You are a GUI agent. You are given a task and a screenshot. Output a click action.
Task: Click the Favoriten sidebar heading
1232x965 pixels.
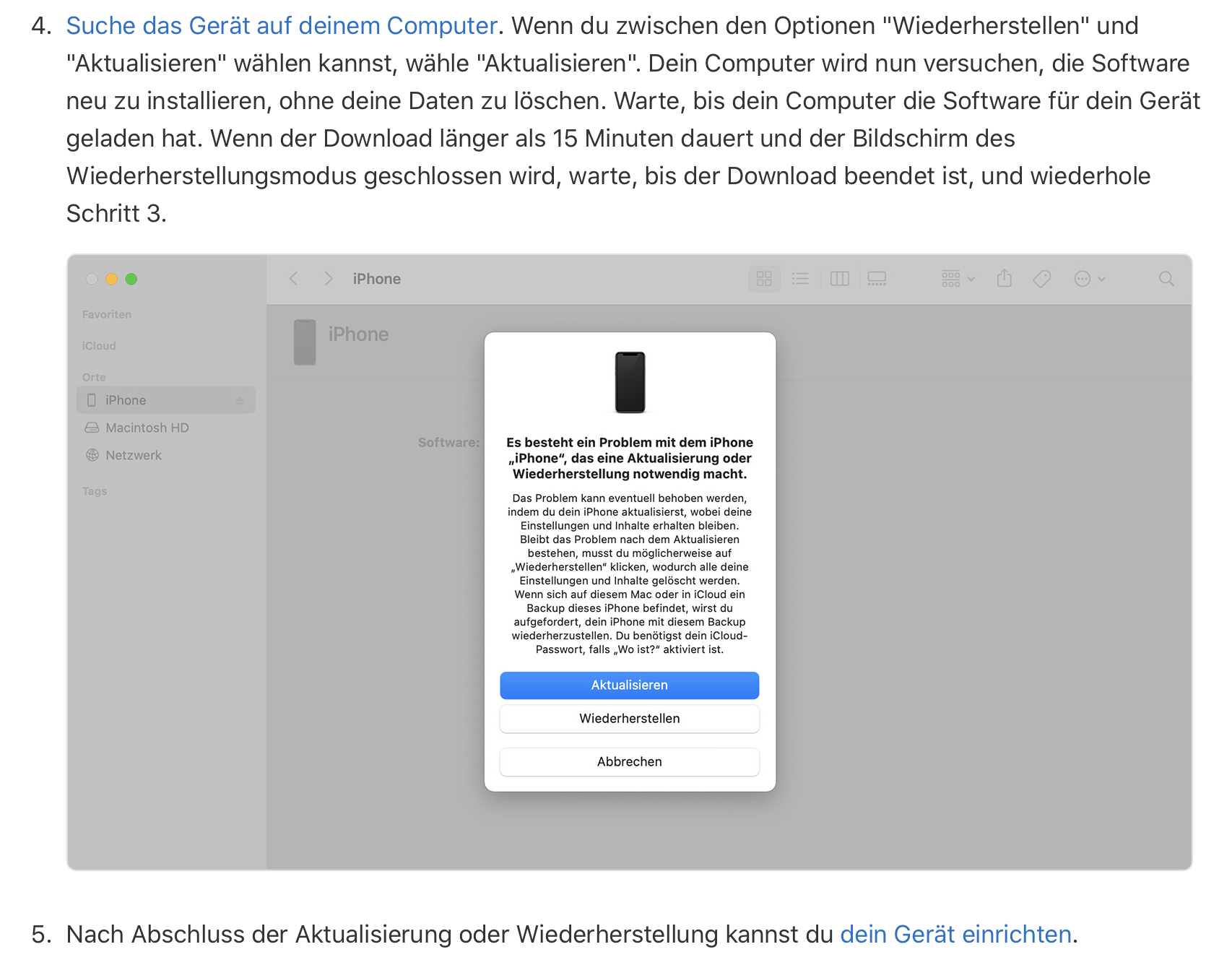[x=107, y=314]
